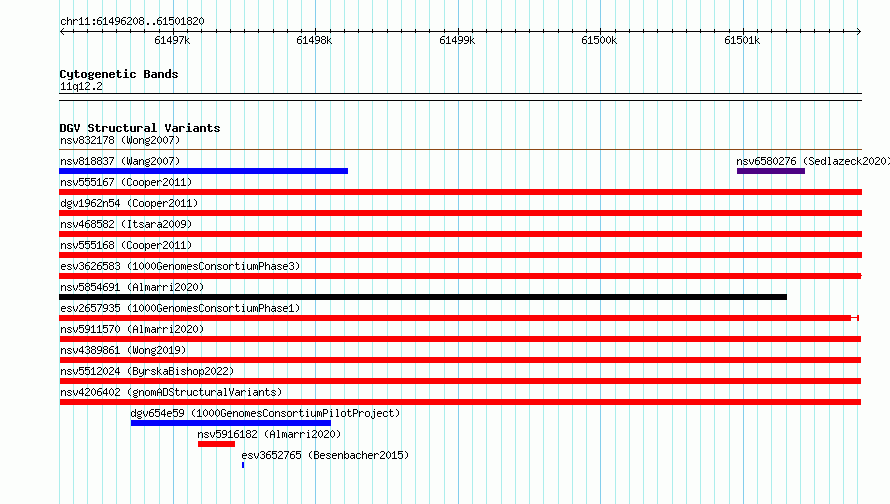Click the short red bar of nsv5916182
The image size is (890, 504).
point(216,444)
